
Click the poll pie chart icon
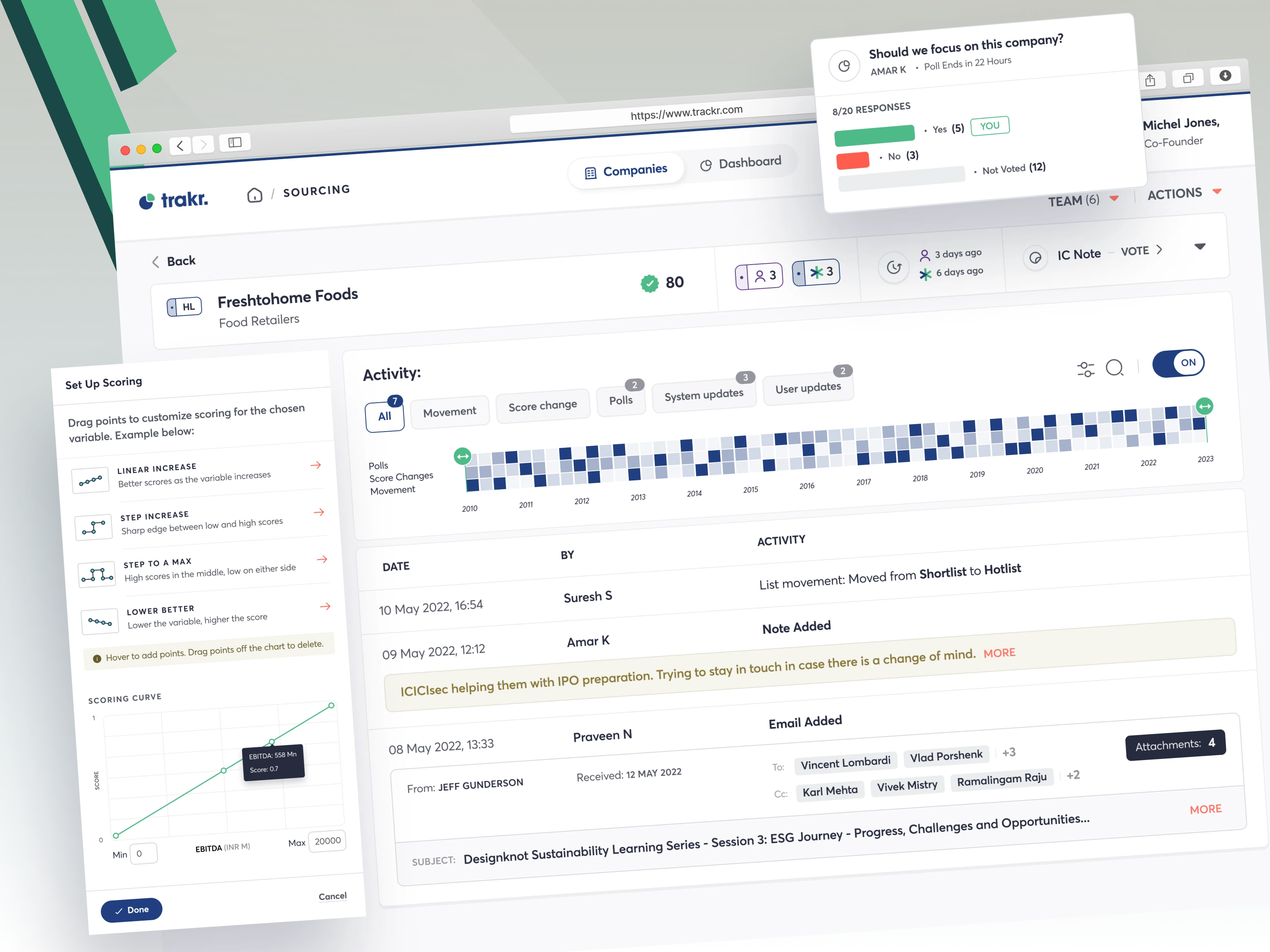[x=844, y=66]
